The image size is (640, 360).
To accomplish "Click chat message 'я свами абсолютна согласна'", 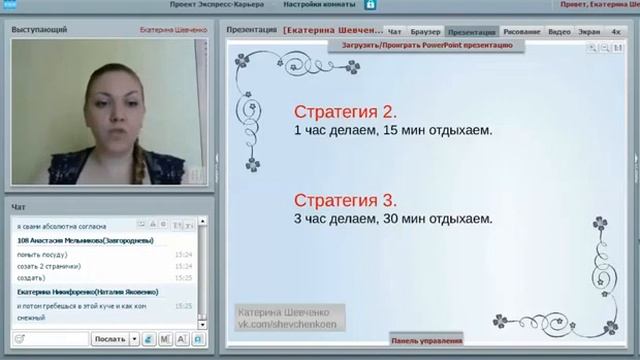I will 62,226.
